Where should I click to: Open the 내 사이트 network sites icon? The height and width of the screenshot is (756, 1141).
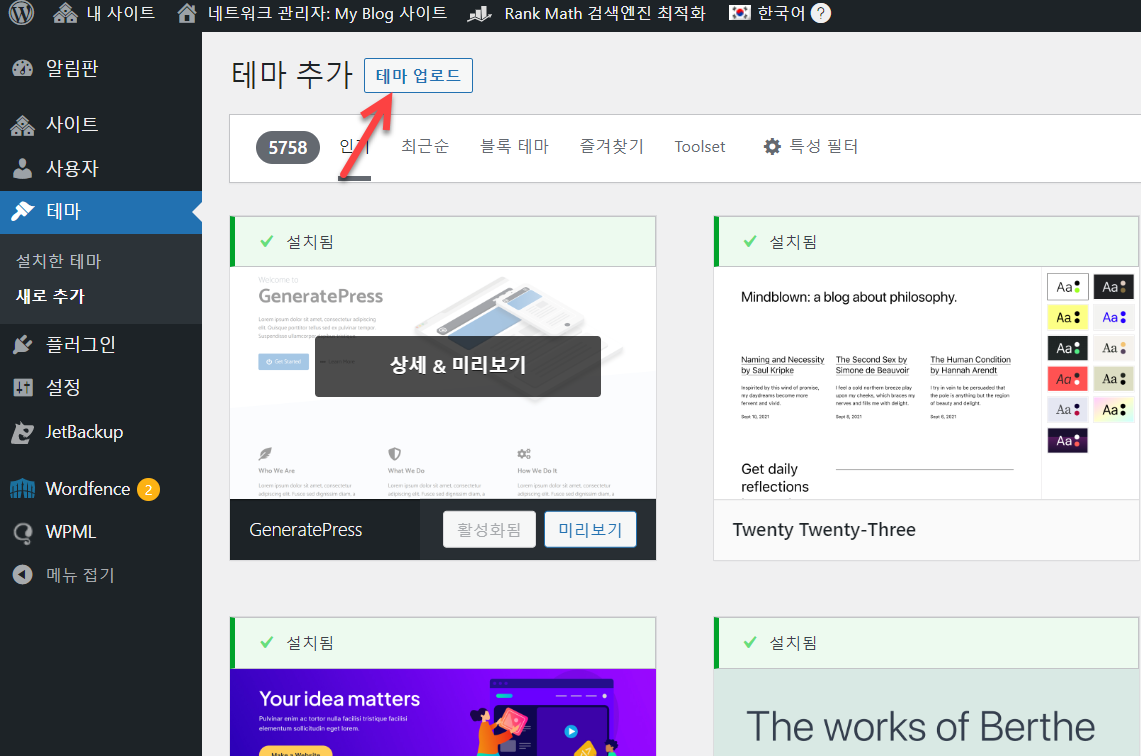65,13
